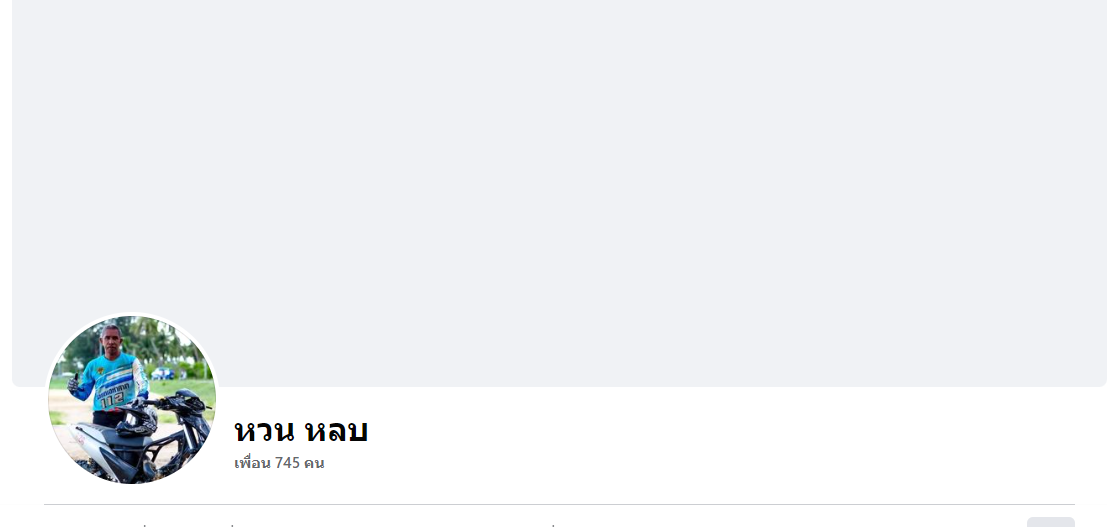This screenshot has width=1107, height=527.
Task: Click the horizontal divider line below the profile
Action: tap(559, 504)
